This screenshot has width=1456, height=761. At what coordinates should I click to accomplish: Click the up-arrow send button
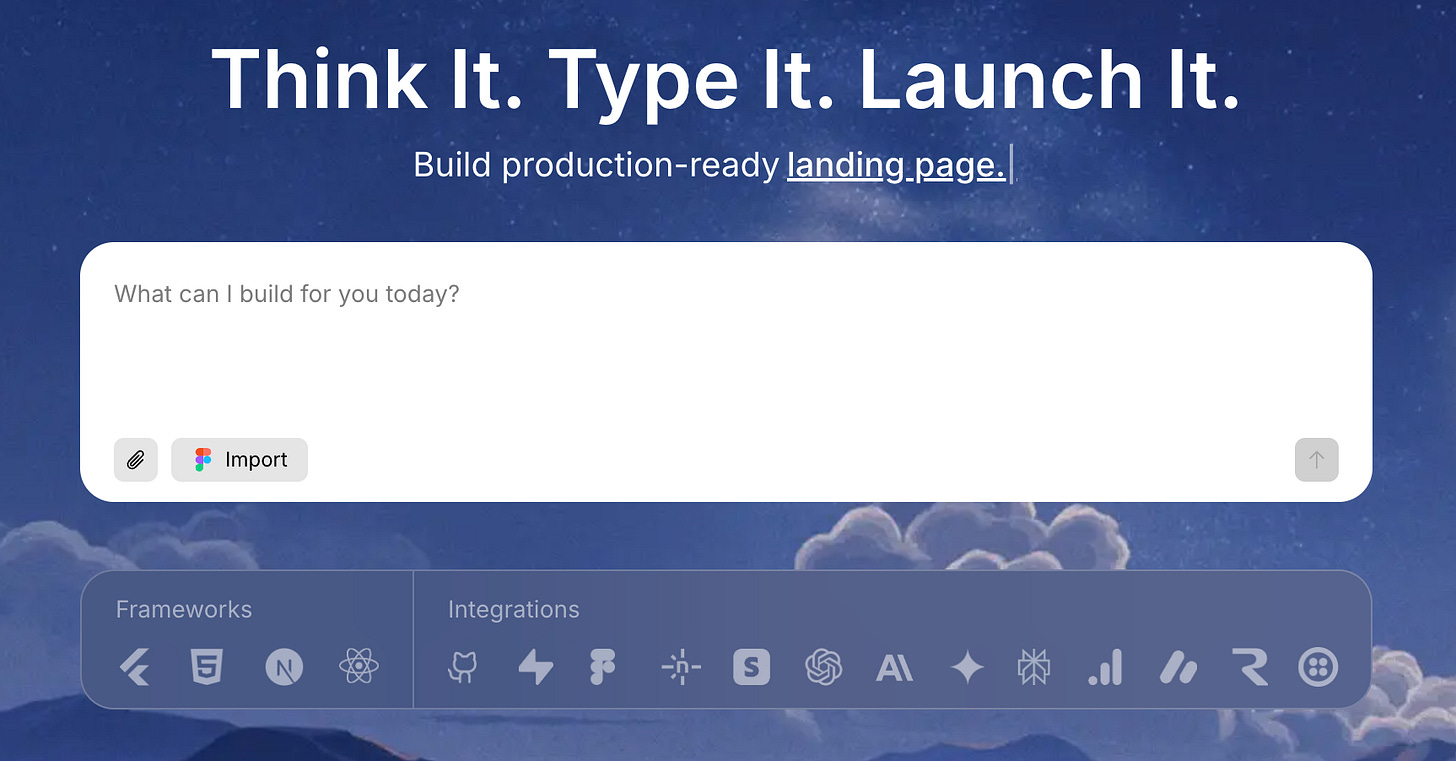click(1317, 460)
